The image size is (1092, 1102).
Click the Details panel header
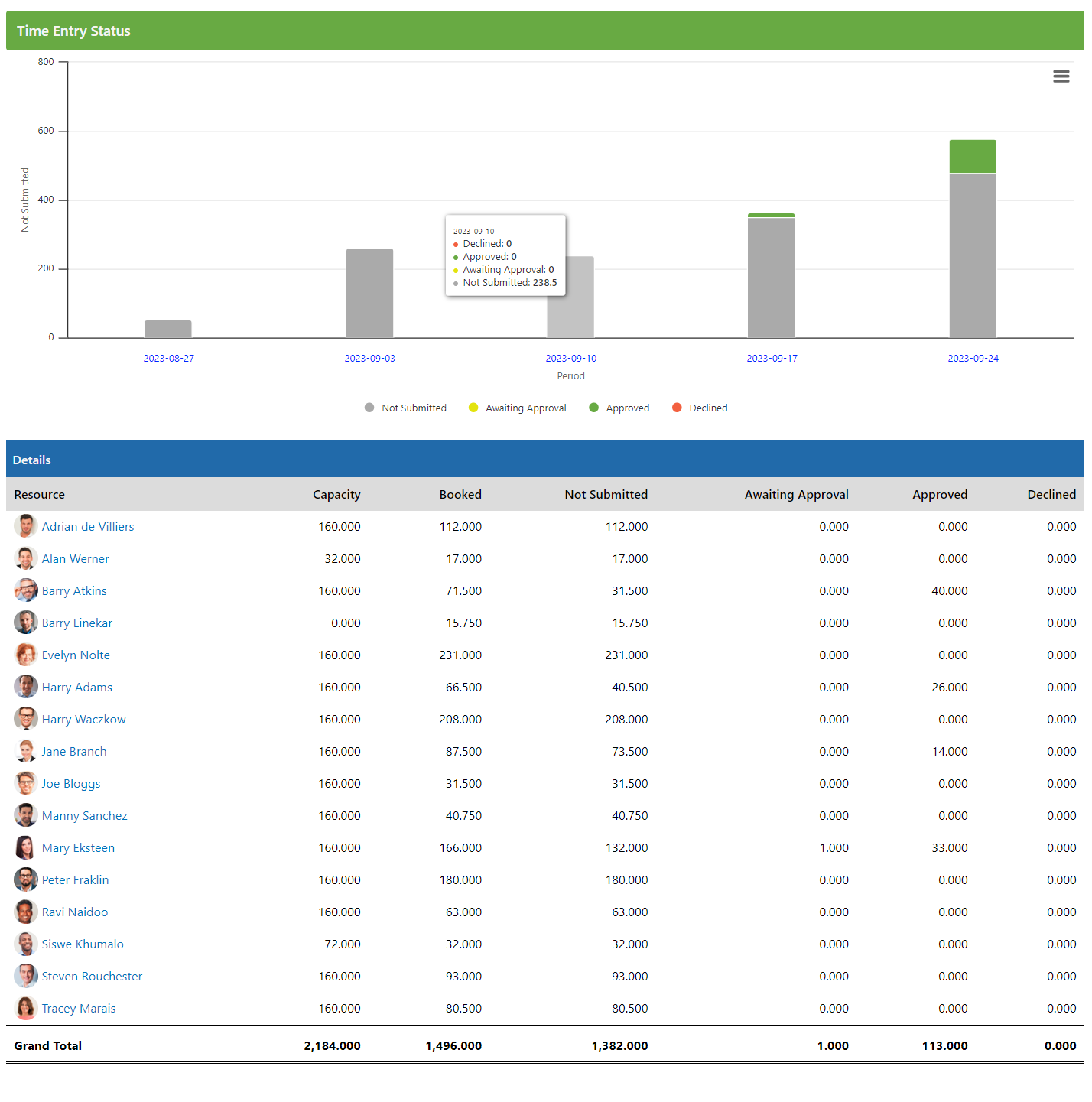tap(31, 459)
